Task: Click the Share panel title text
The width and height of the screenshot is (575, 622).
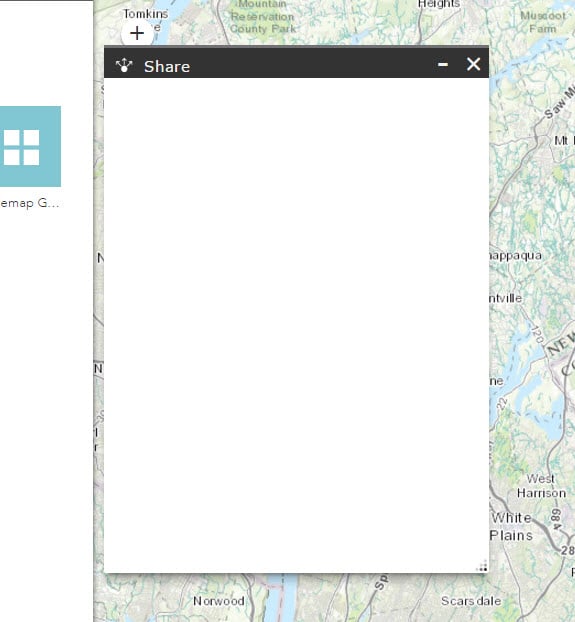Action: click(167, 67)
